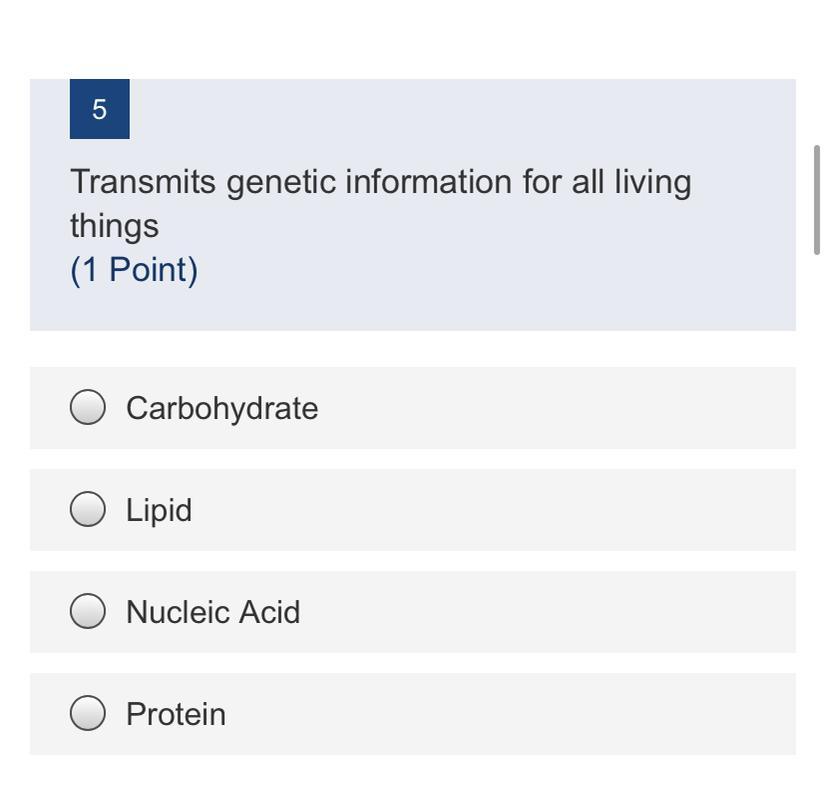The width and height of the screenshot is (826, 812).
Task: Click the "(1 Point)" score label
Action: pyautogui.click(x=134, y=270)
